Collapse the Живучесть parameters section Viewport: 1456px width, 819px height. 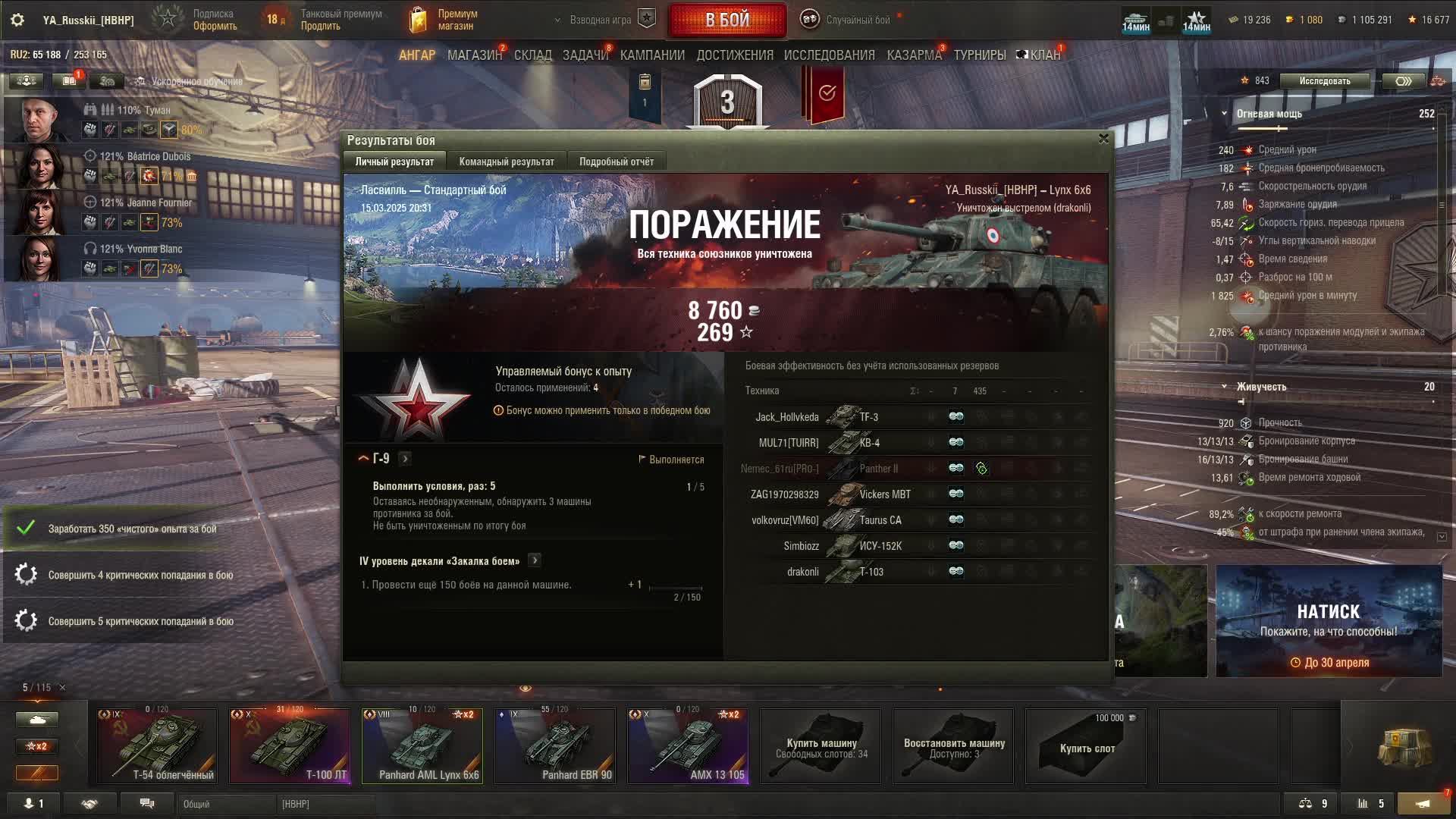click(1224, 387)
